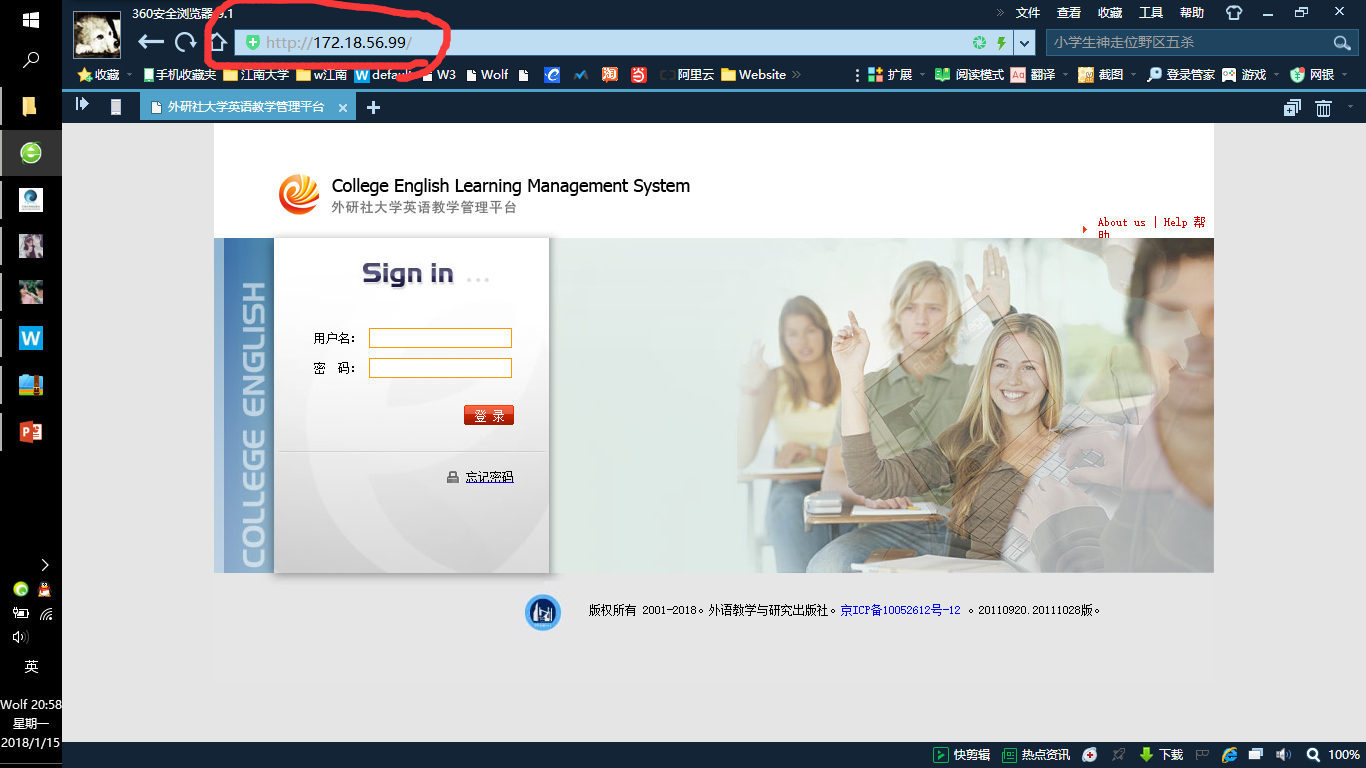1366x768 pixels.
Task: Open the closed tabs trash icon
Action: coord(1323,108)
